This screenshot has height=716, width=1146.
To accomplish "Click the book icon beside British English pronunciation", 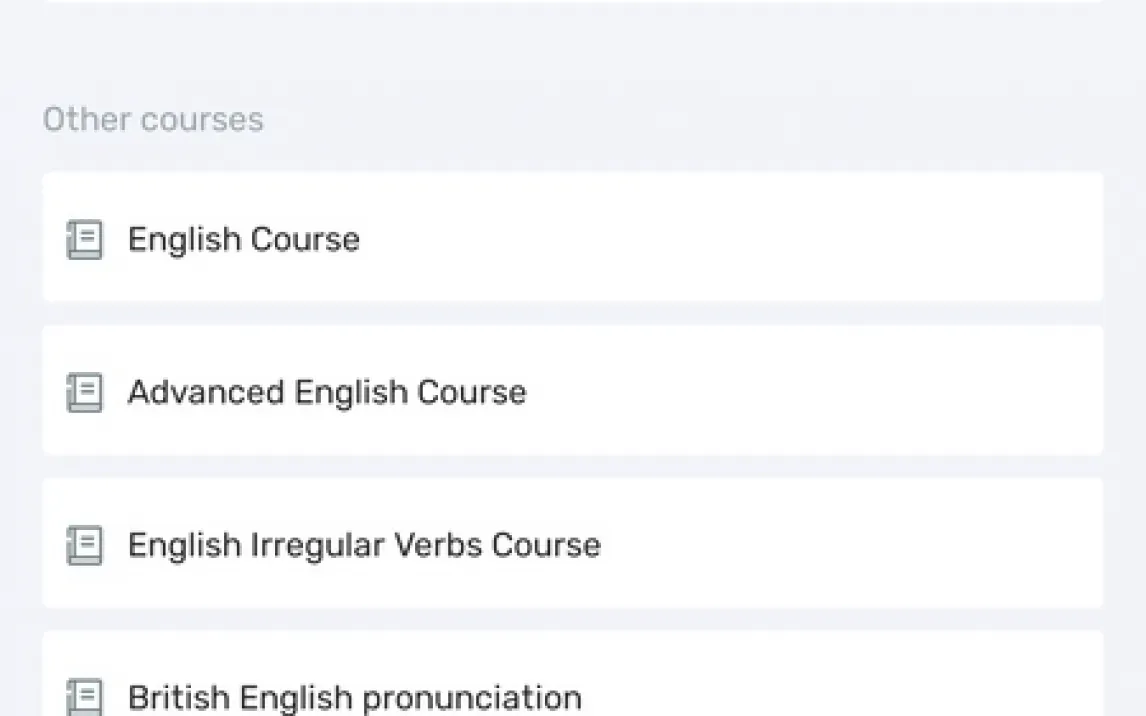I will pos(85,696).
